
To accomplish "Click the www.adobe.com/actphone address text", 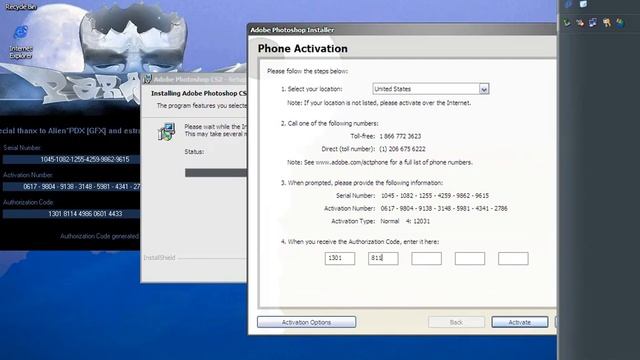I will click(353, 162).
